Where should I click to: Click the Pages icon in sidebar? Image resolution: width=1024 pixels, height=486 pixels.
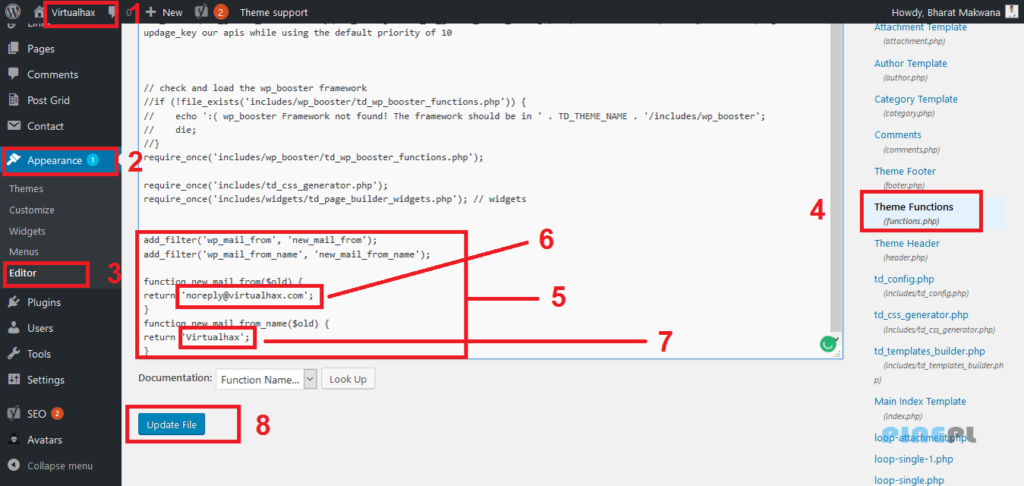(x=14, y=48)
